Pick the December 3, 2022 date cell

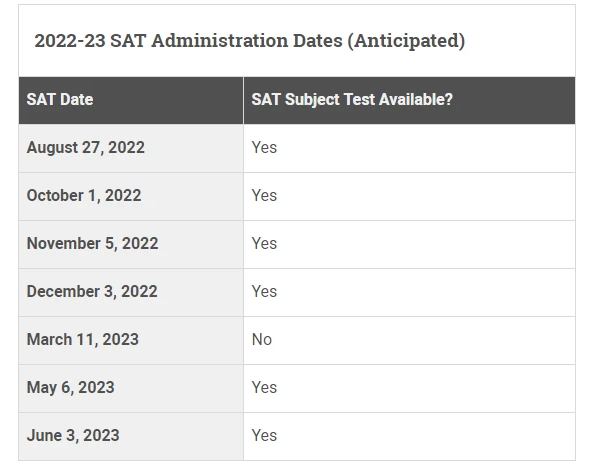pos(92,292)
